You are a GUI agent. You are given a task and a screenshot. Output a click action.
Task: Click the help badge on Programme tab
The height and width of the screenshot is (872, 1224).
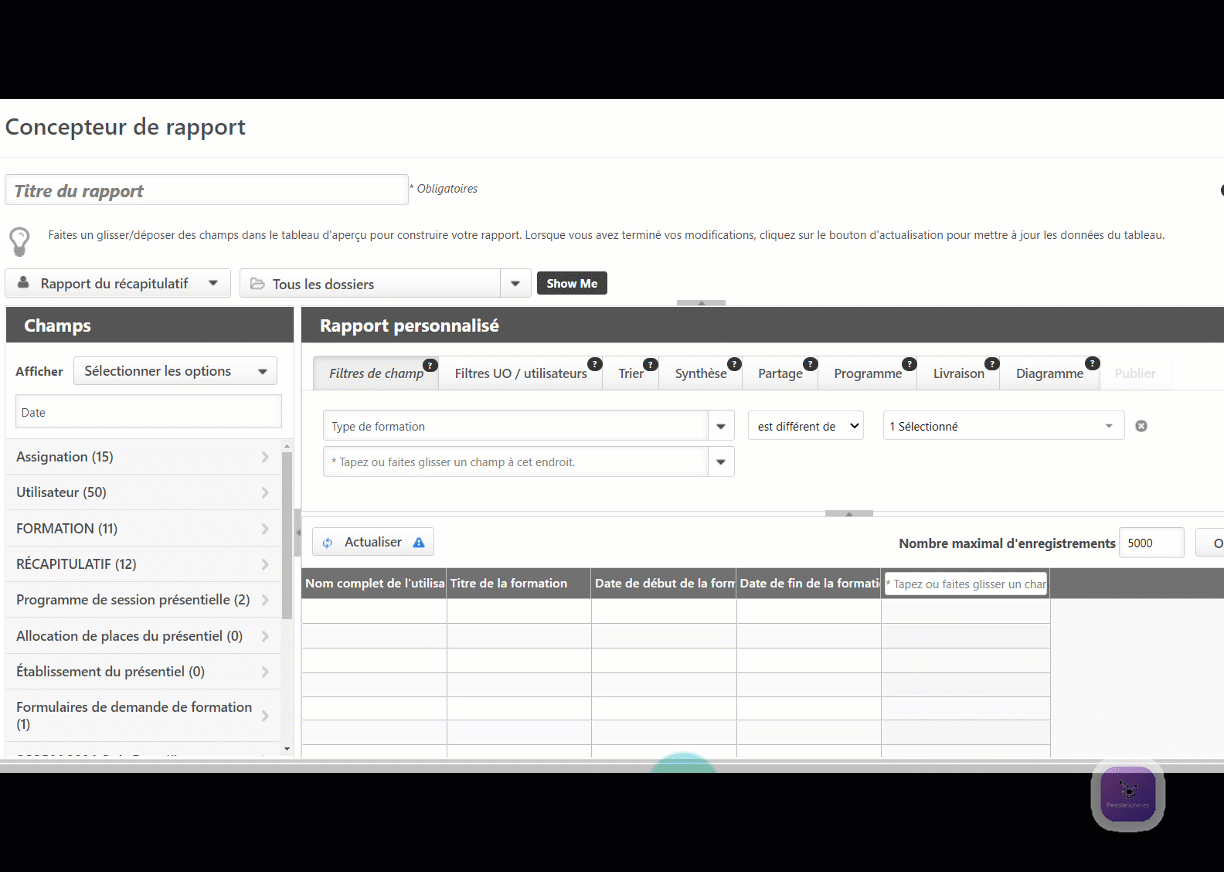[x=909, y=365]
